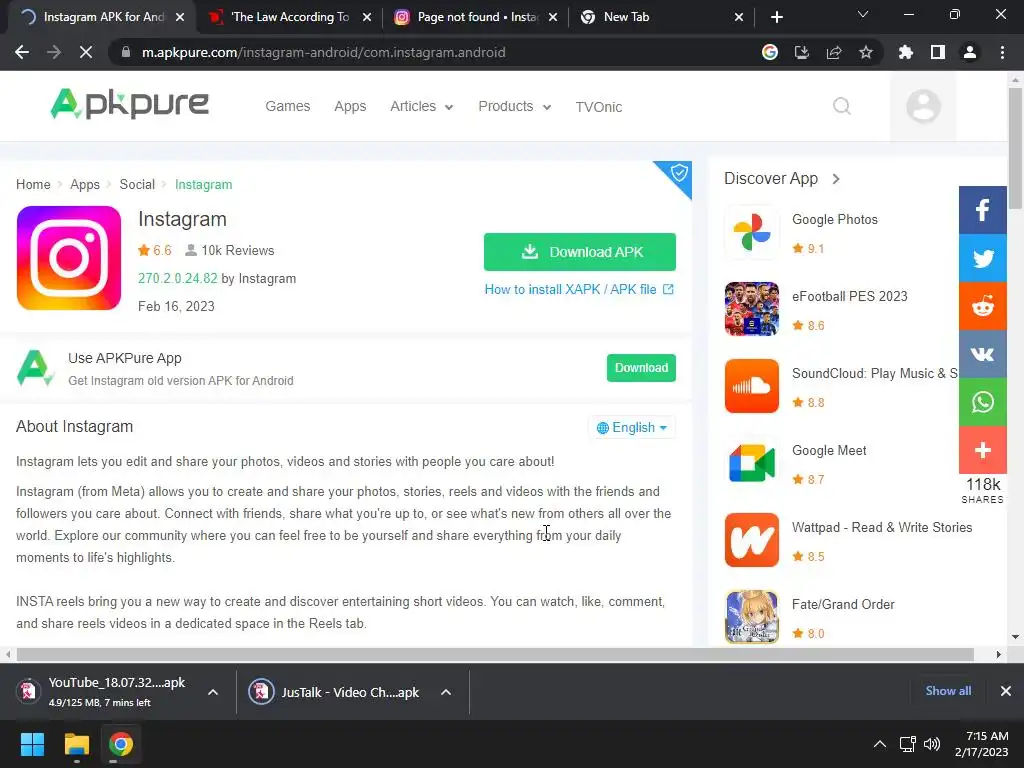Open the Chrome three-dot menu
Image resolution: width=1024 pixels, height=768 pixels.
point(1002,52)
